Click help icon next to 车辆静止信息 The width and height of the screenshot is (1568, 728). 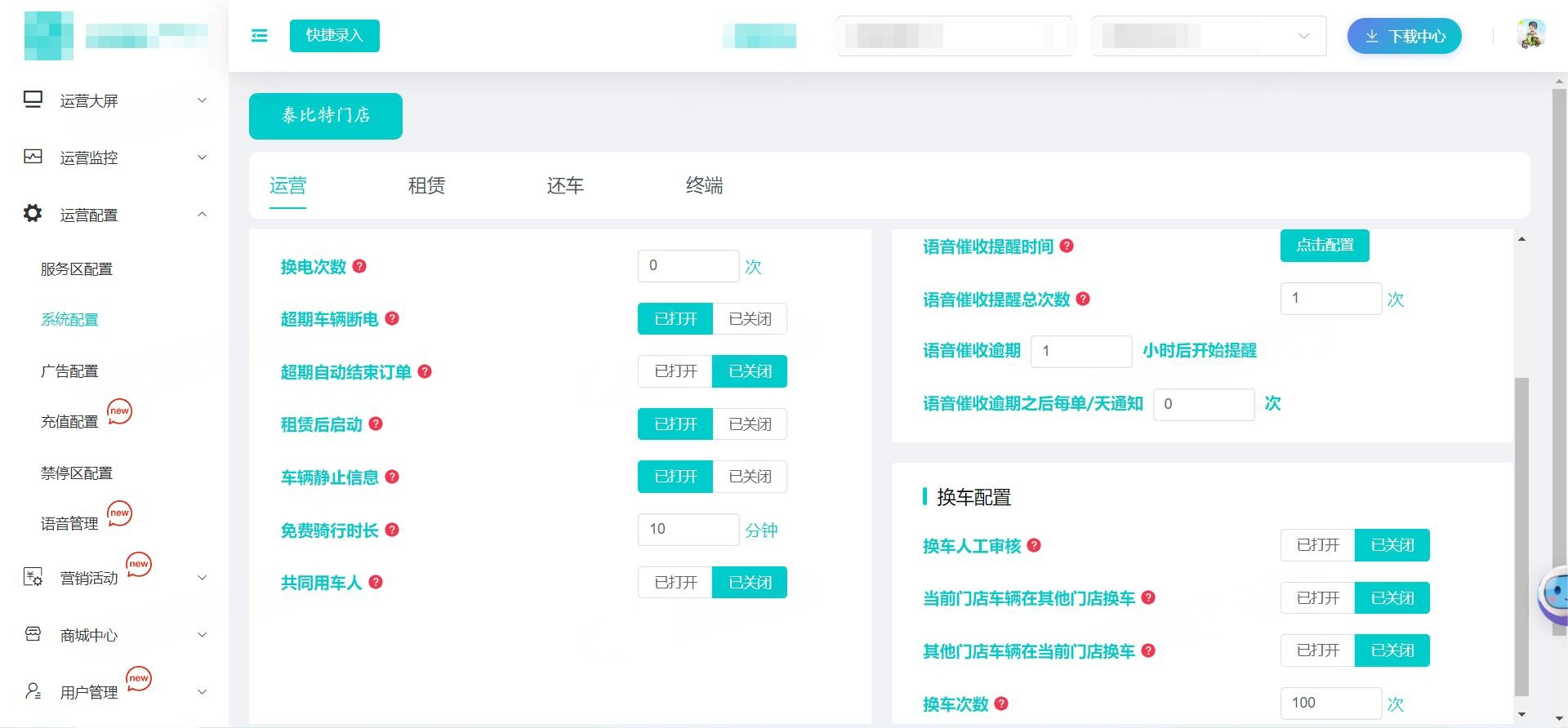pos(392,477)
